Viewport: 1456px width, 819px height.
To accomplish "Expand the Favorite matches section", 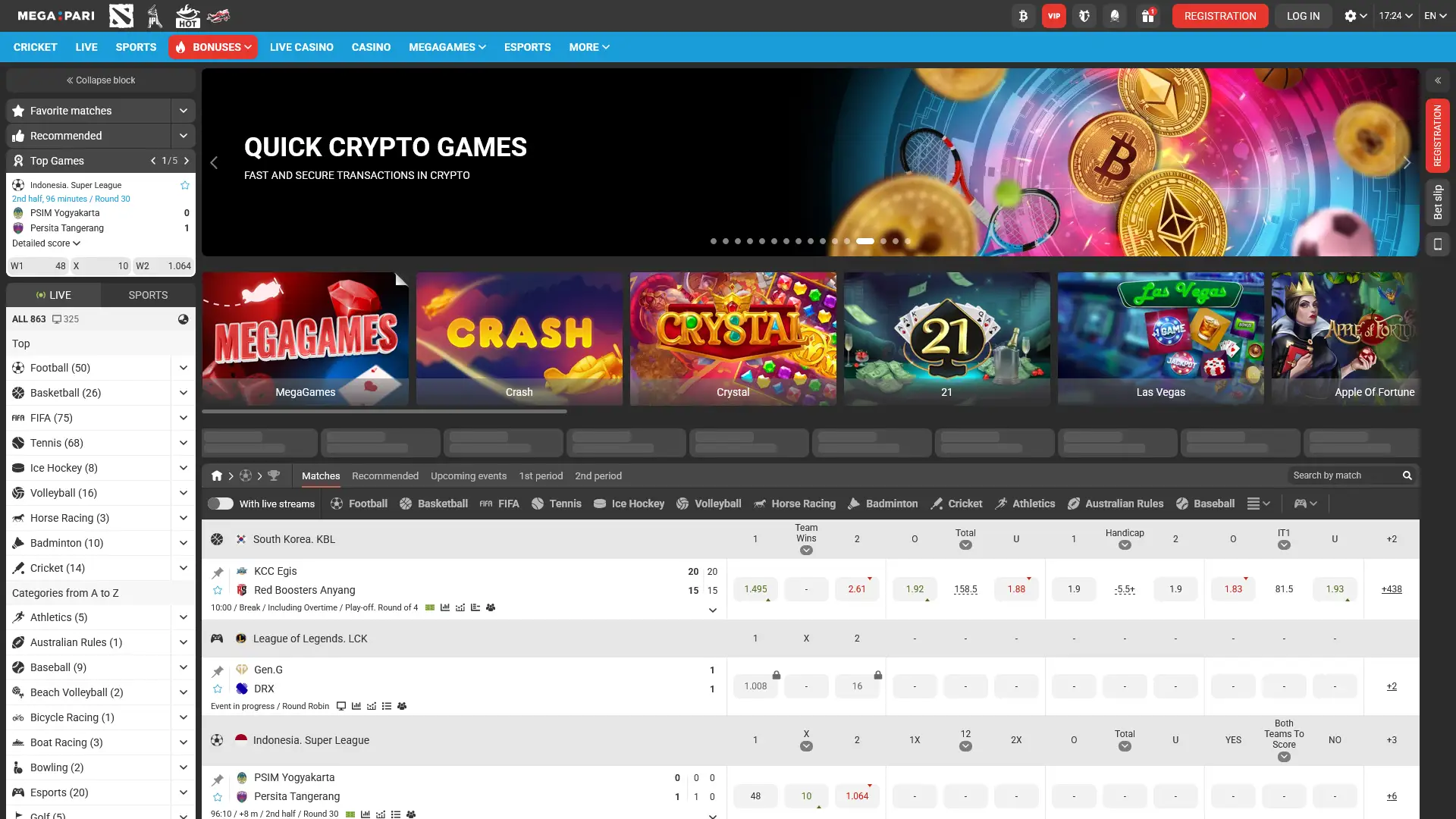I will click(x=183, y=111).
